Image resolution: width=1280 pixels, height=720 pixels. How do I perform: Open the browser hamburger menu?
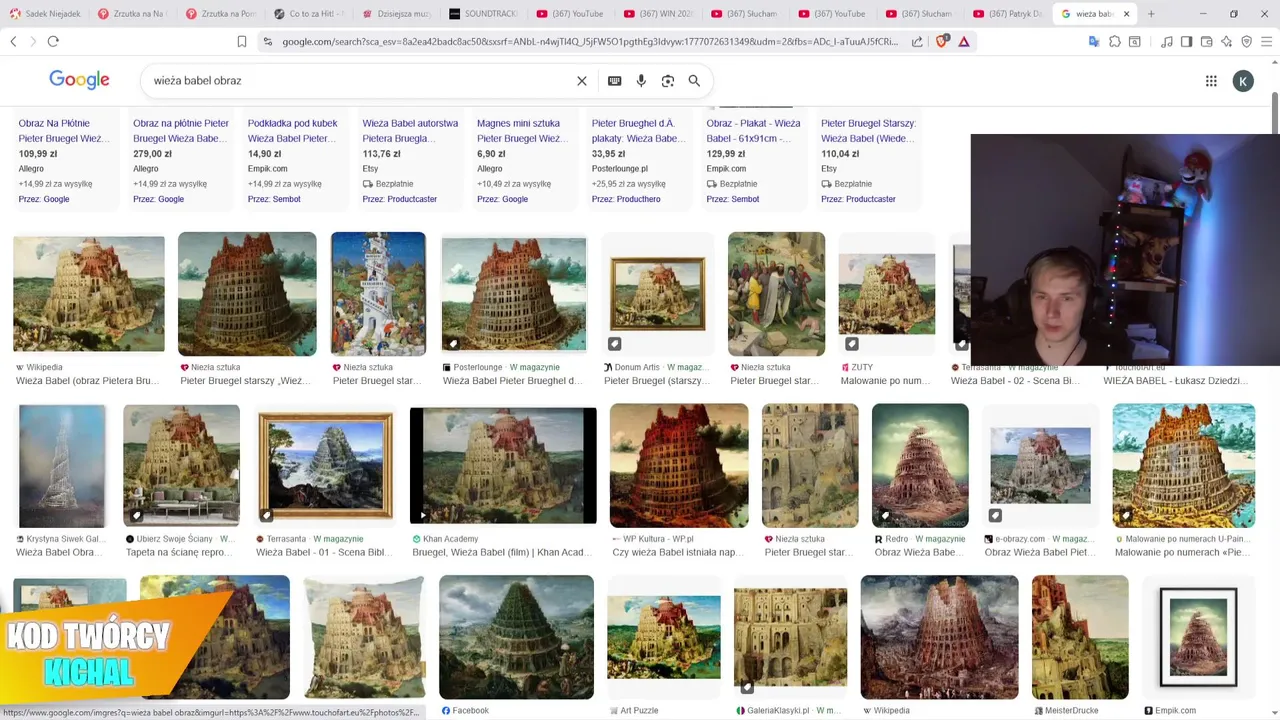[1266, 41]
